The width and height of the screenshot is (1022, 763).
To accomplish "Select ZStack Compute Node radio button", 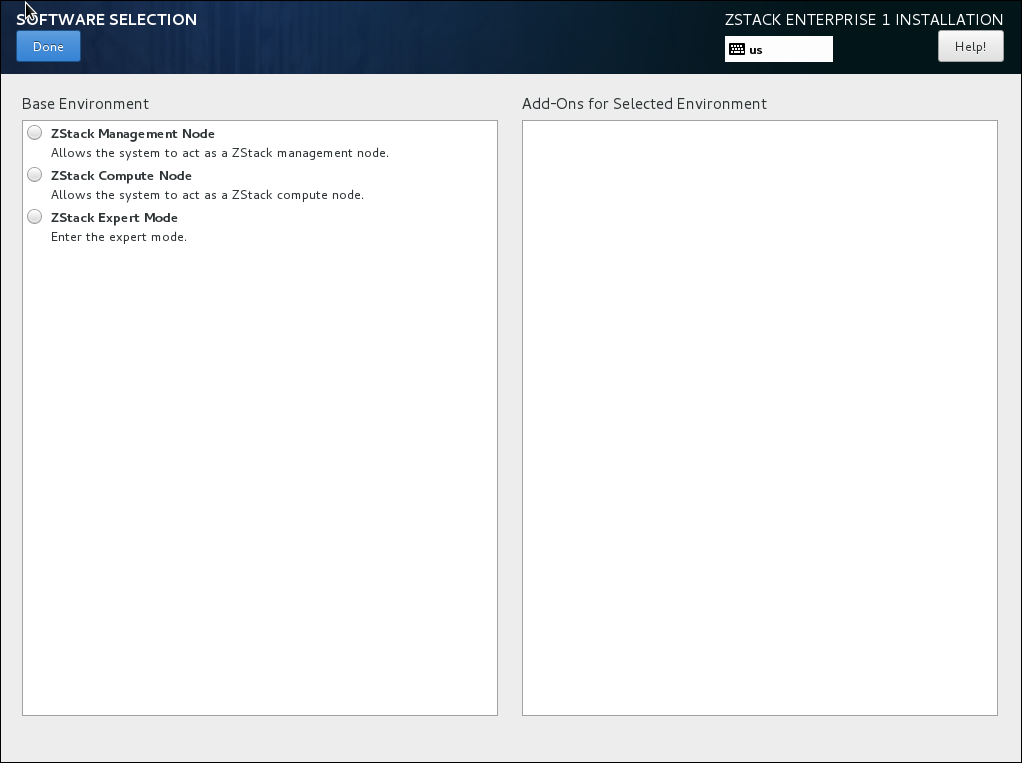I will (35, 175).
